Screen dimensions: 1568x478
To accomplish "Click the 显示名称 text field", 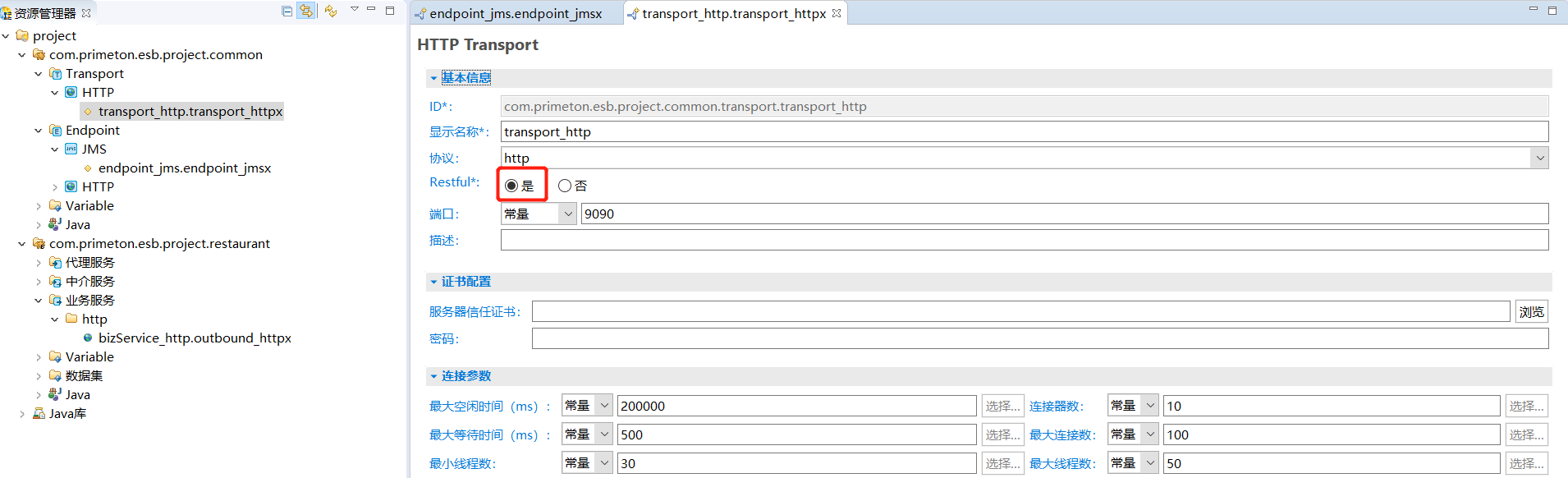I will [1024, 132].
